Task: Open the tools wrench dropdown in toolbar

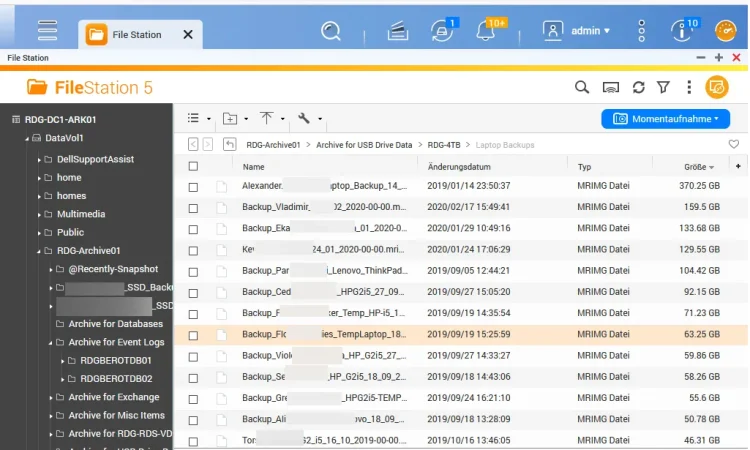Action: click(x=306, y=118)
